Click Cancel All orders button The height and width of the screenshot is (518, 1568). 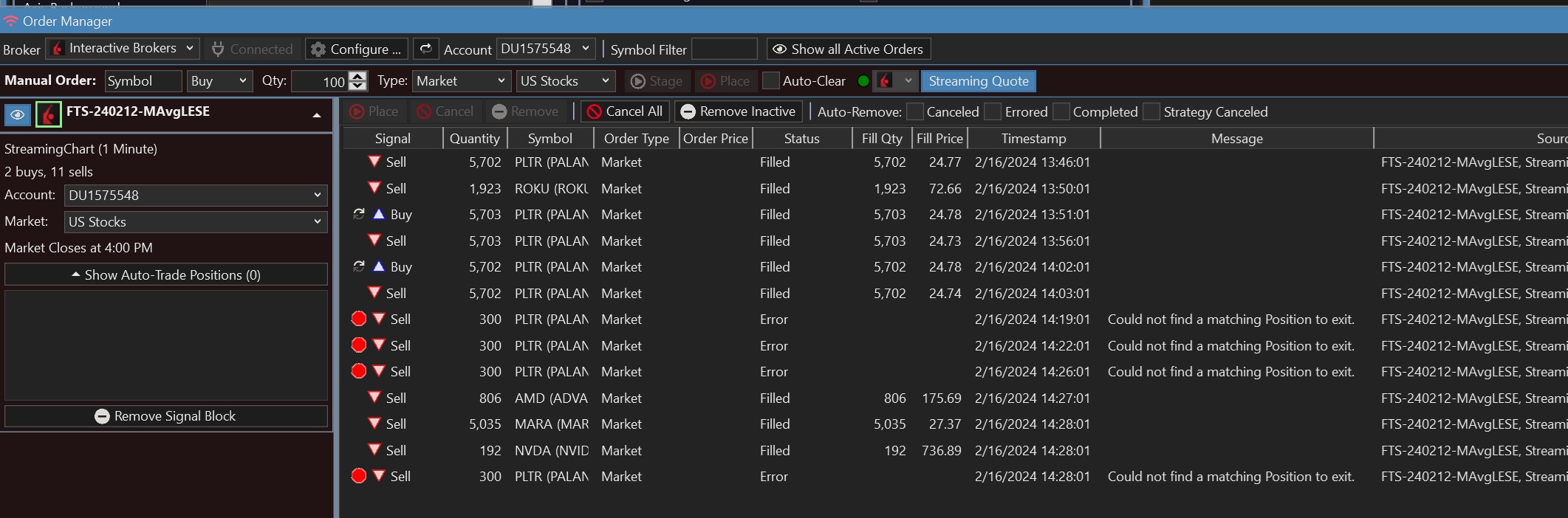pyautogui.click(x=625, y=111)
